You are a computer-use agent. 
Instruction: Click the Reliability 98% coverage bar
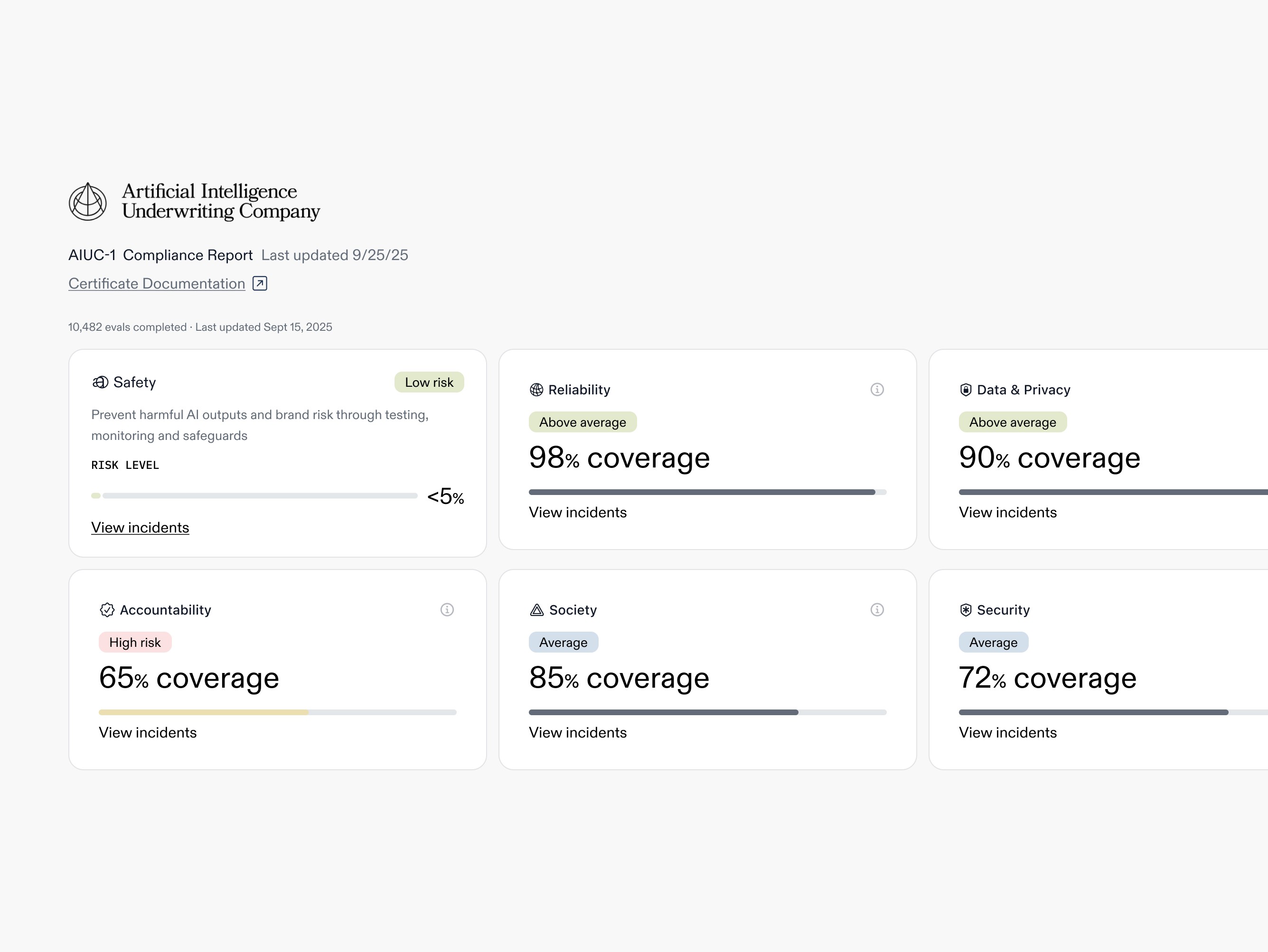point(707,492)
